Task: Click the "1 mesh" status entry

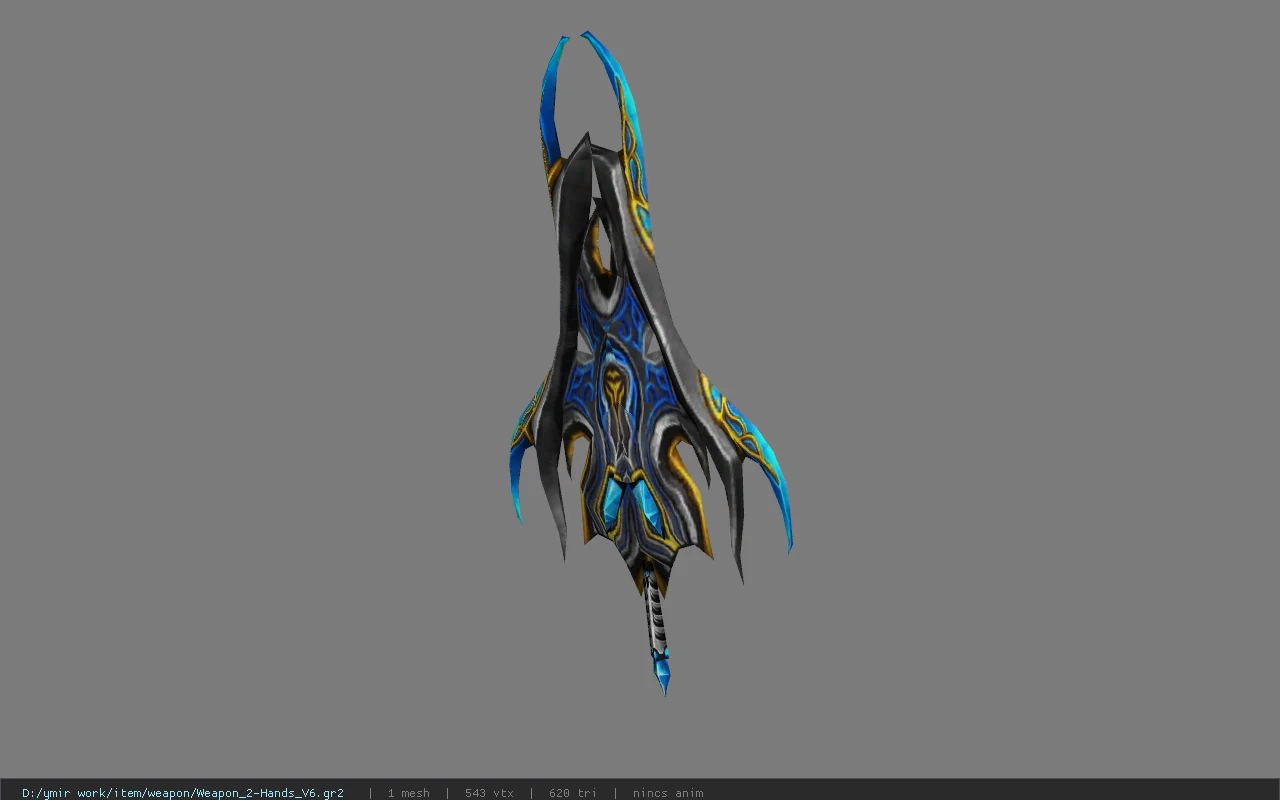Action: click(409, 793)
